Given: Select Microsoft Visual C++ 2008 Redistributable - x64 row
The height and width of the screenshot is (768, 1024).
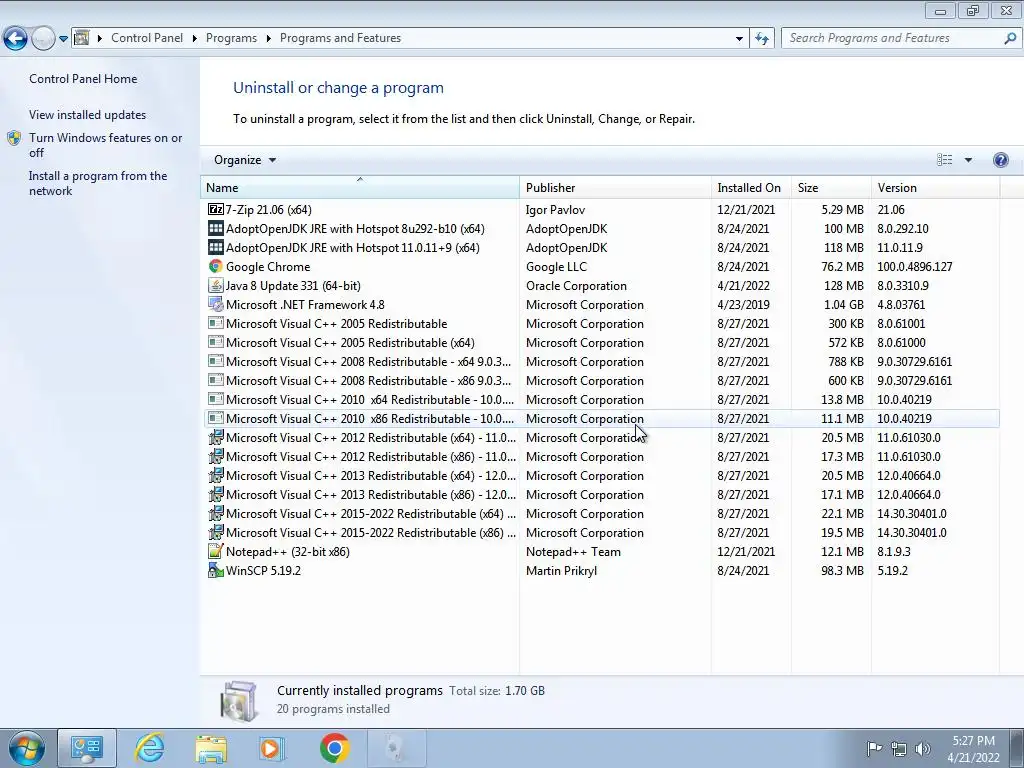Looking at the screenshot, I should click(601, 362).
